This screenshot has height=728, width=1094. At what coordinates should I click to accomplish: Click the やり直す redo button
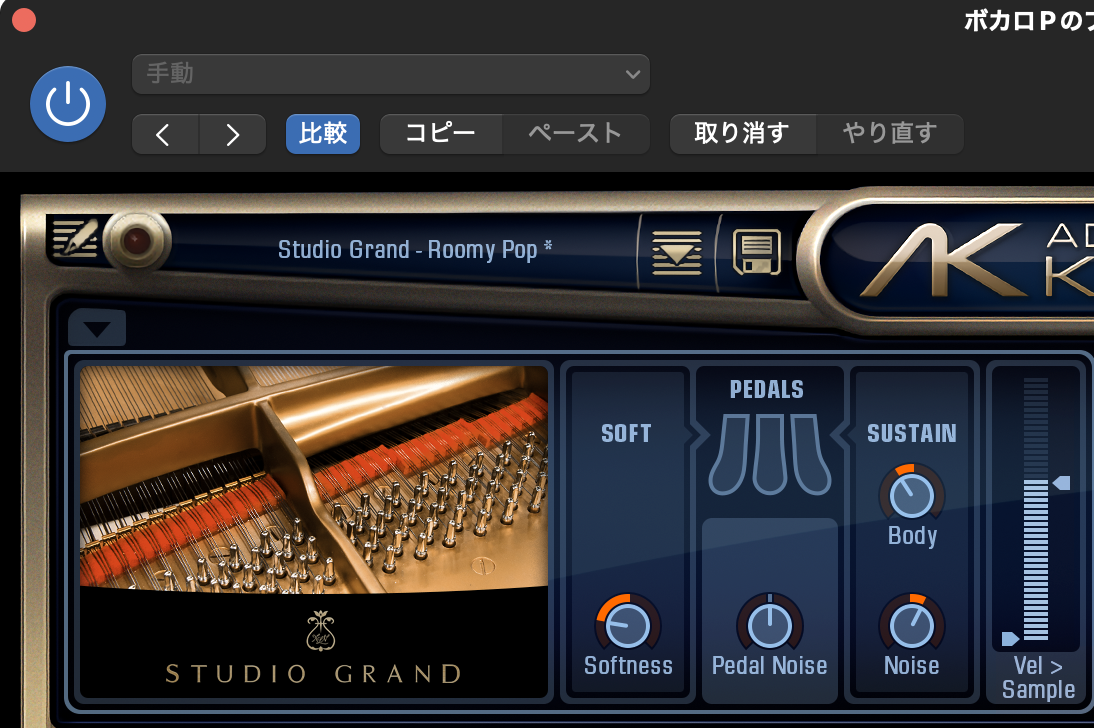(890, 134)
